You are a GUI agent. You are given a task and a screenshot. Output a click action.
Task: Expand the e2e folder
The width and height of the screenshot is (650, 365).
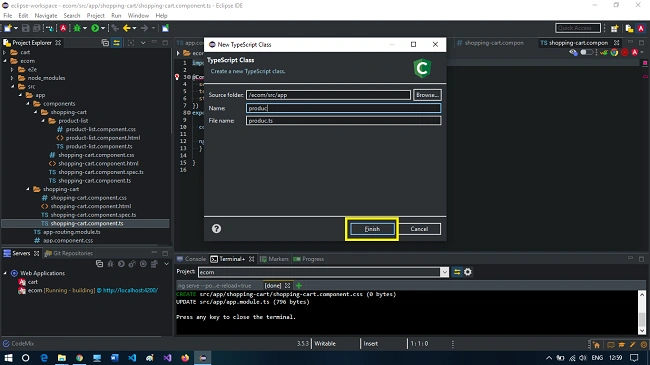(x=12, y=69)
